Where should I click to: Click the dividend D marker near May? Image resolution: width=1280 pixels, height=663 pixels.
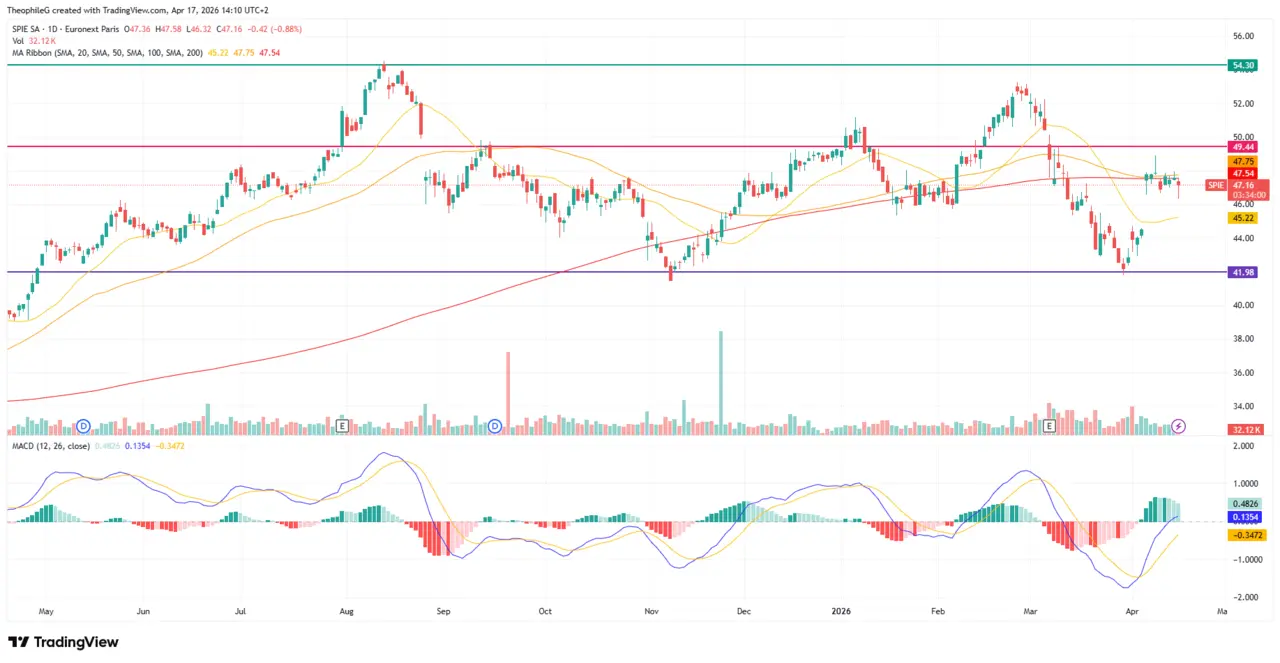[x=84, y=426]
